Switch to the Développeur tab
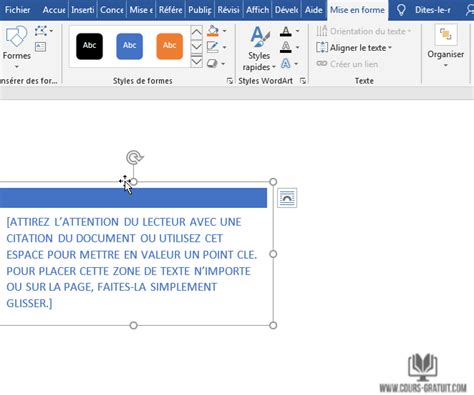The width and height of the screenshot is (474, 395). [x=286, y=10]
